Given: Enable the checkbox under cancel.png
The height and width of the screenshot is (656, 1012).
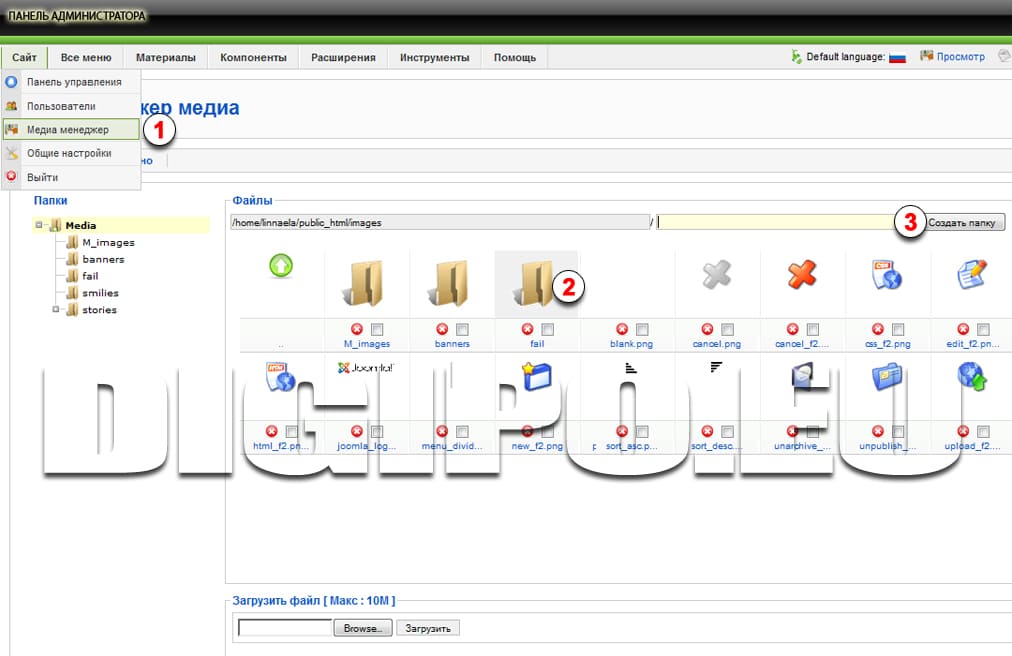Looking at the screenshot, I should coord(727,329).
